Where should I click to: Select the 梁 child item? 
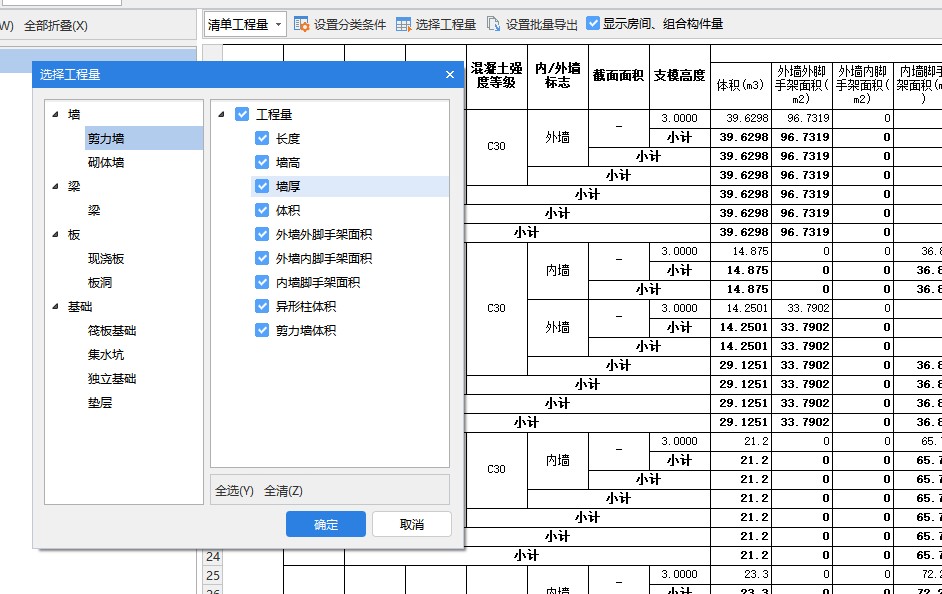click(x=94, y=210)
